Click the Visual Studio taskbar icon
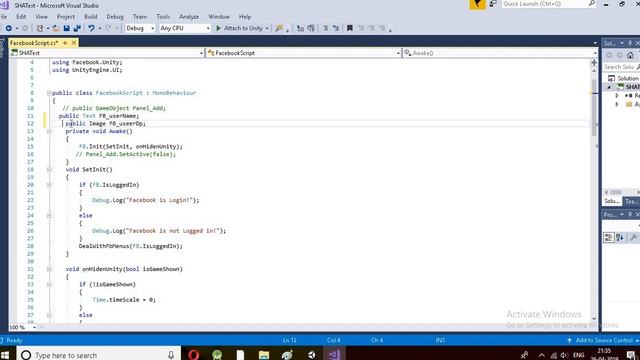The height and width of the screenshot is (360, 640). pos(334,355)
